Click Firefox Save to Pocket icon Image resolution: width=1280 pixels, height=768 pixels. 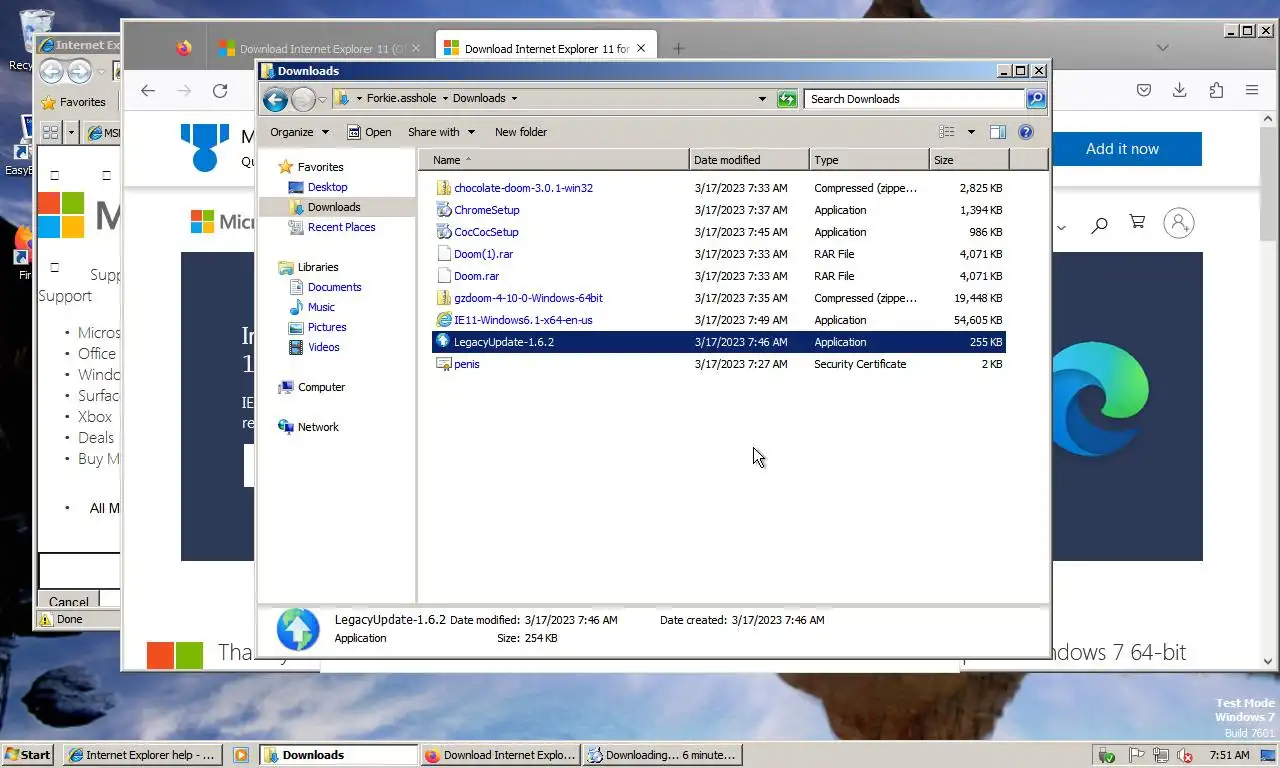coord(1144,91)
